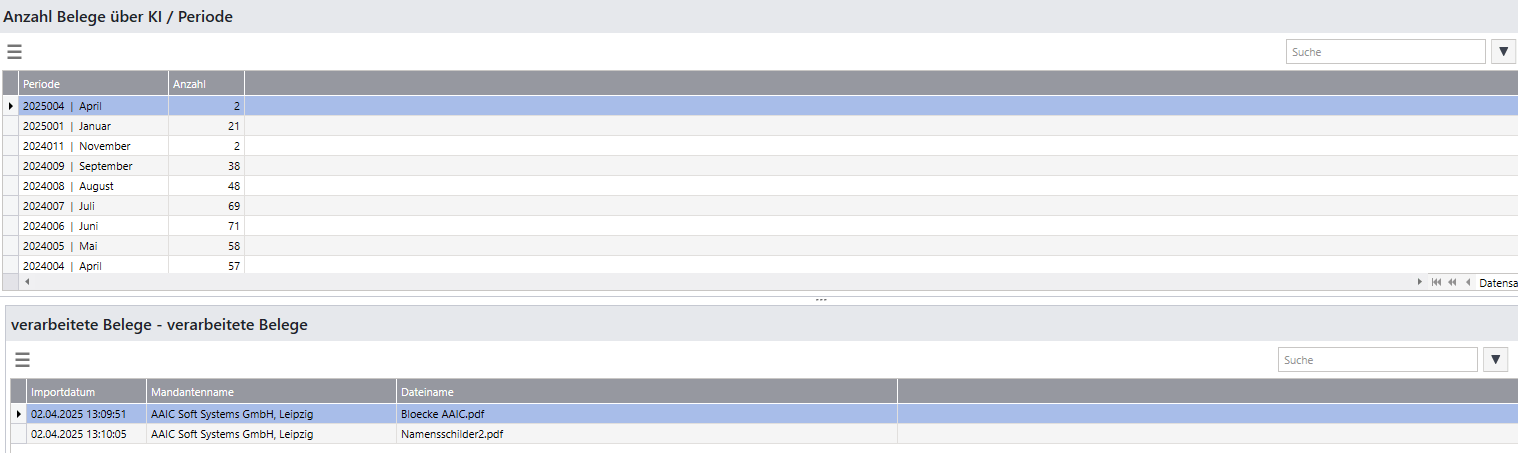Open filter dropdown beside lower Suche field
Image resolution: width=1518 pixels, height=453 pixels.
pos(1496,360)
